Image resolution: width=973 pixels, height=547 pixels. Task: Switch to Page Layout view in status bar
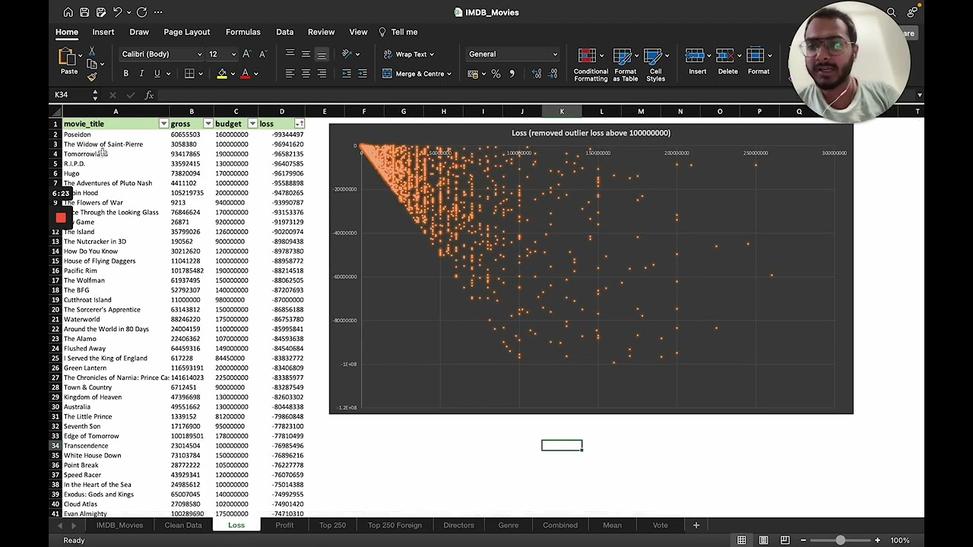click(x=763, y=540)
